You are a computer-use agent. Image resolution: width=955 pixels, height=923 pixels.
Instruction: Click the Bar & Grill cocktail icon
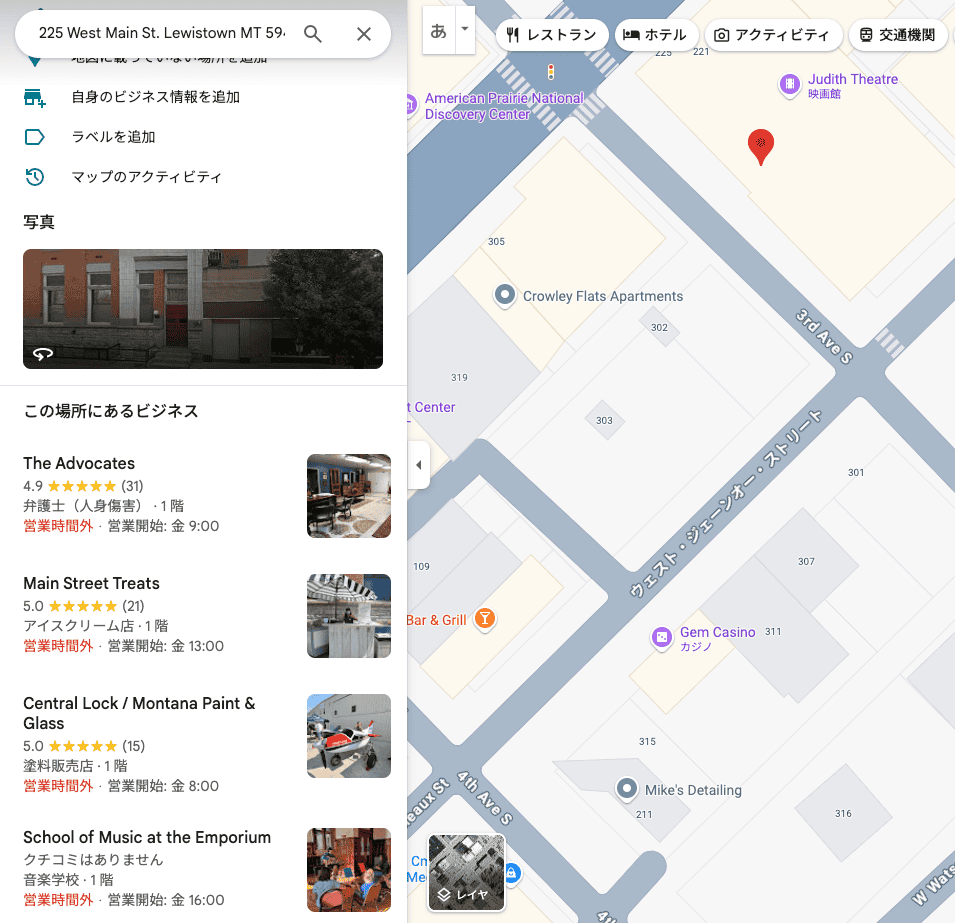pos(485,619)
